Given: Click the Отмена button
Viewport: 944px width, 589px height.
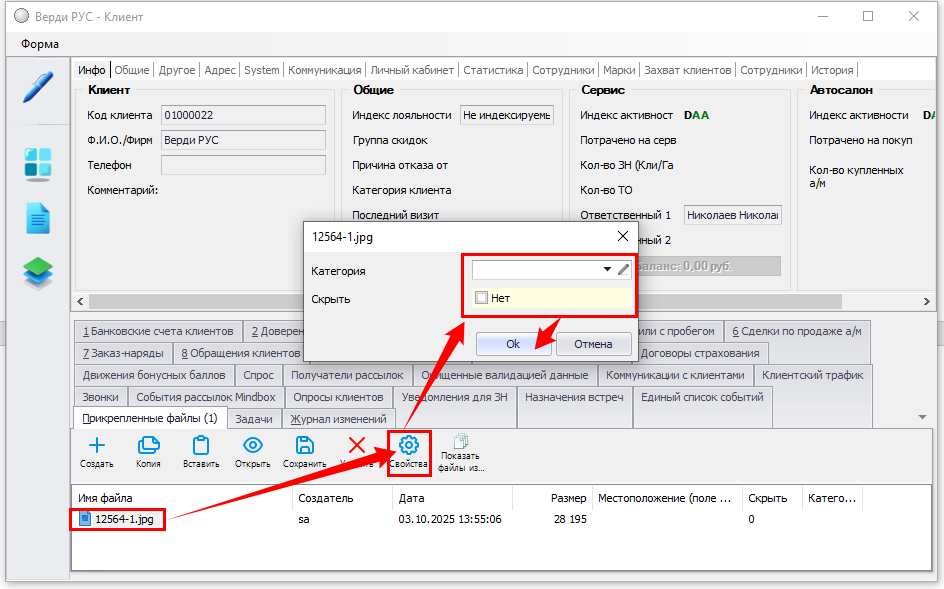Looking at the screenshot, I should tap(592, 343).
